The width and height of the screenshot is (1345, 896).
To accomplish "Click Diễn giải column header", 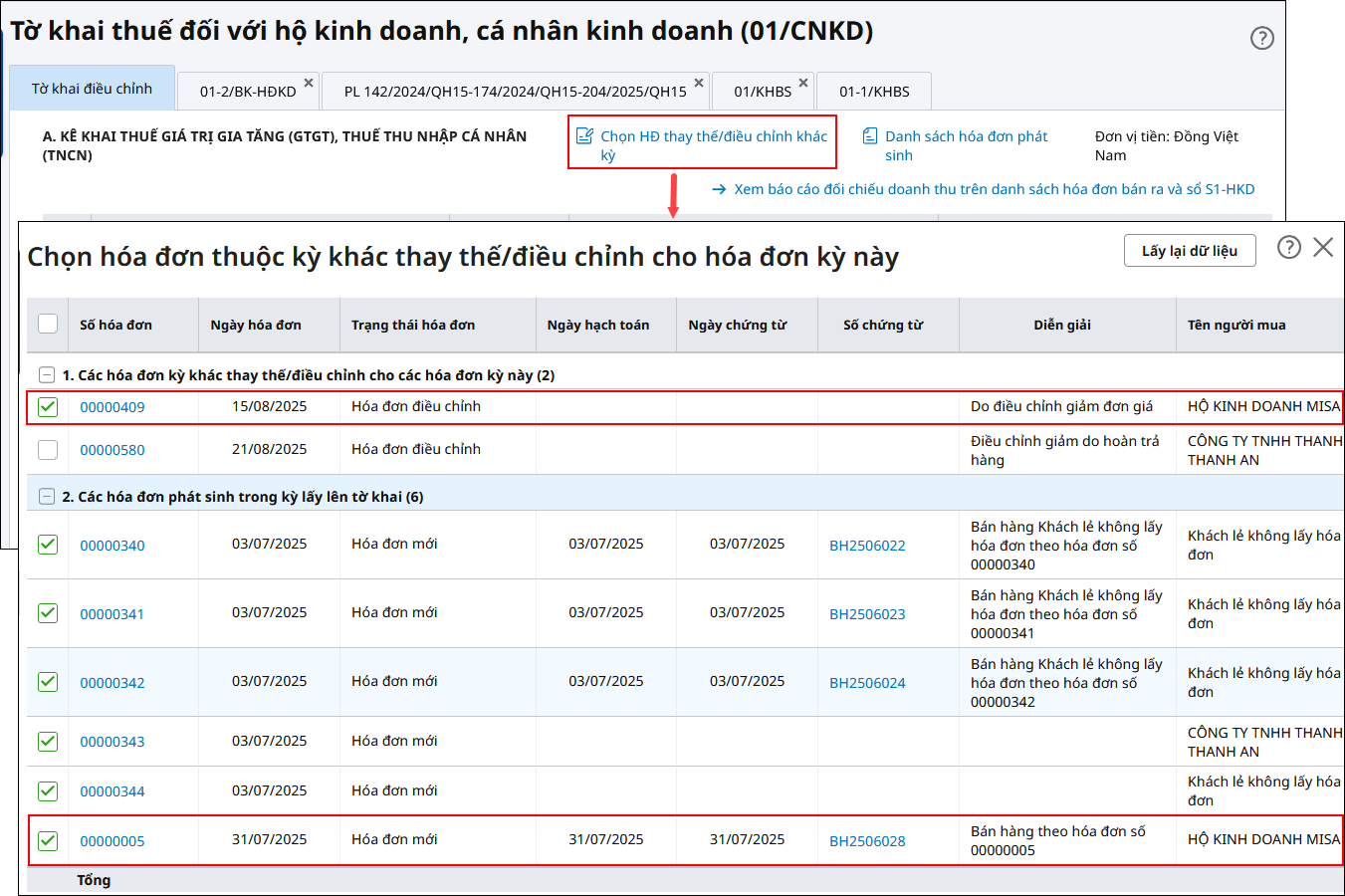I will (1067, 325).
